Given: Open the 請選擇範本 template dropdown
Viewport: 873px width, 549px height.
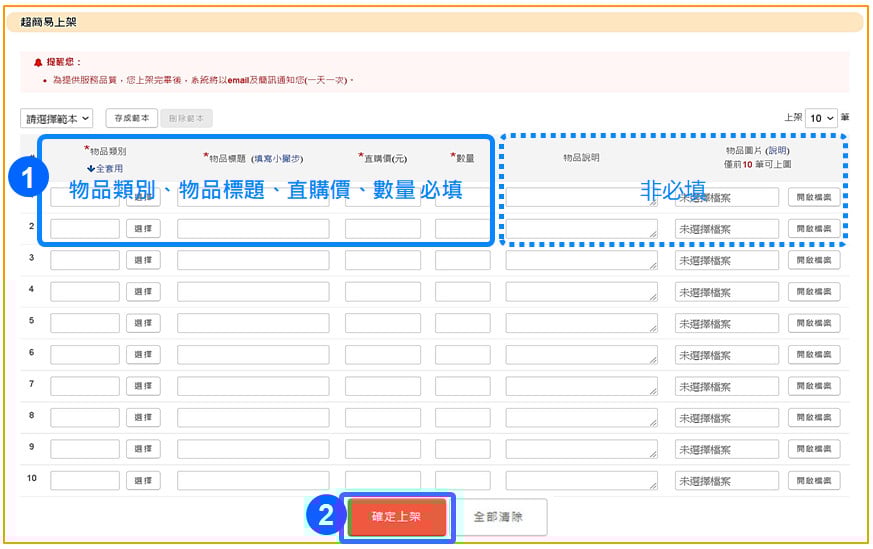Looking at the screenshot, I should click(57, 119).
